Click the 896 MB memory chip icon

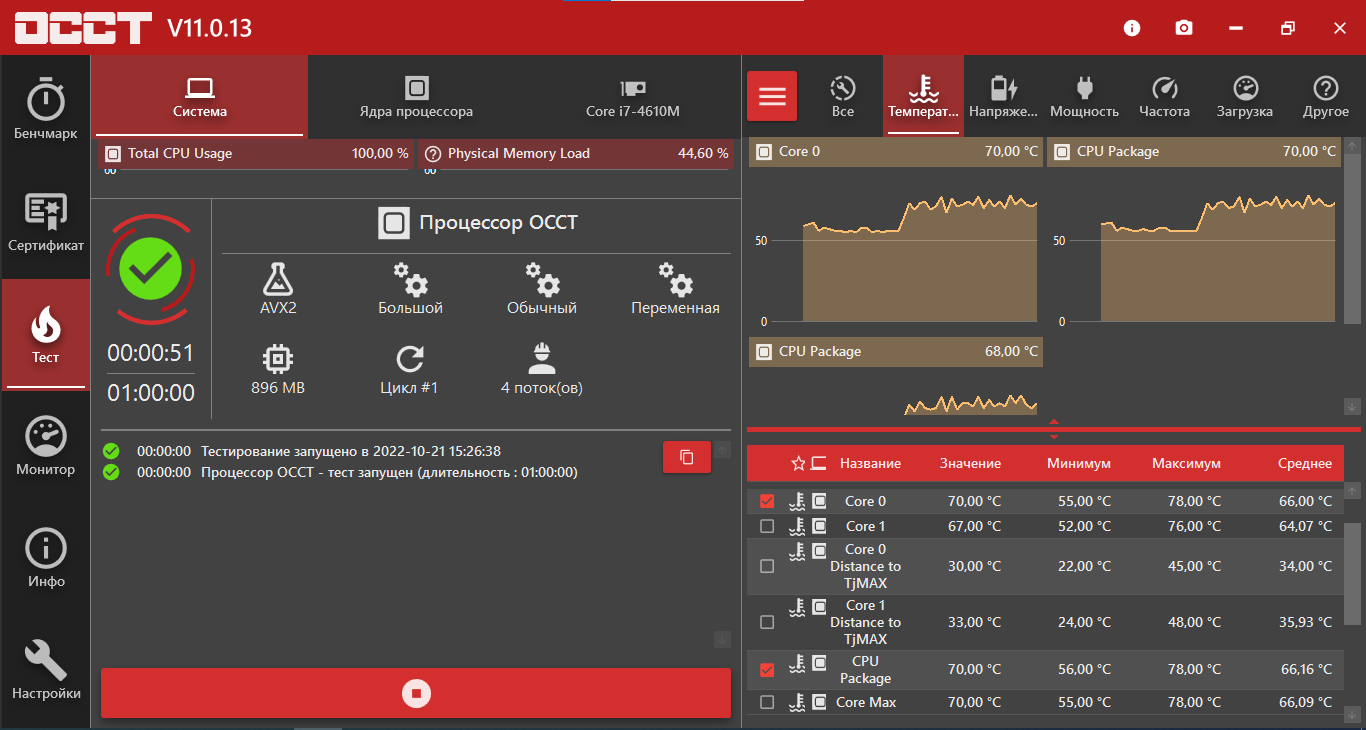coord(278,359)
